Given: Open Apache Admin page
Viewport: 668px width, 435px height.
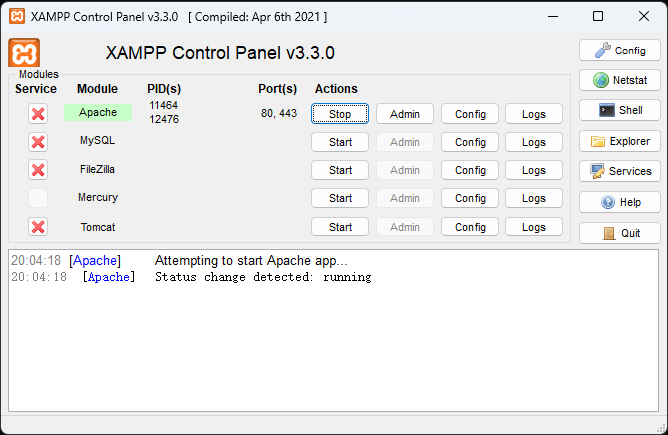Looking at the screenshot, I should point(405,114).
